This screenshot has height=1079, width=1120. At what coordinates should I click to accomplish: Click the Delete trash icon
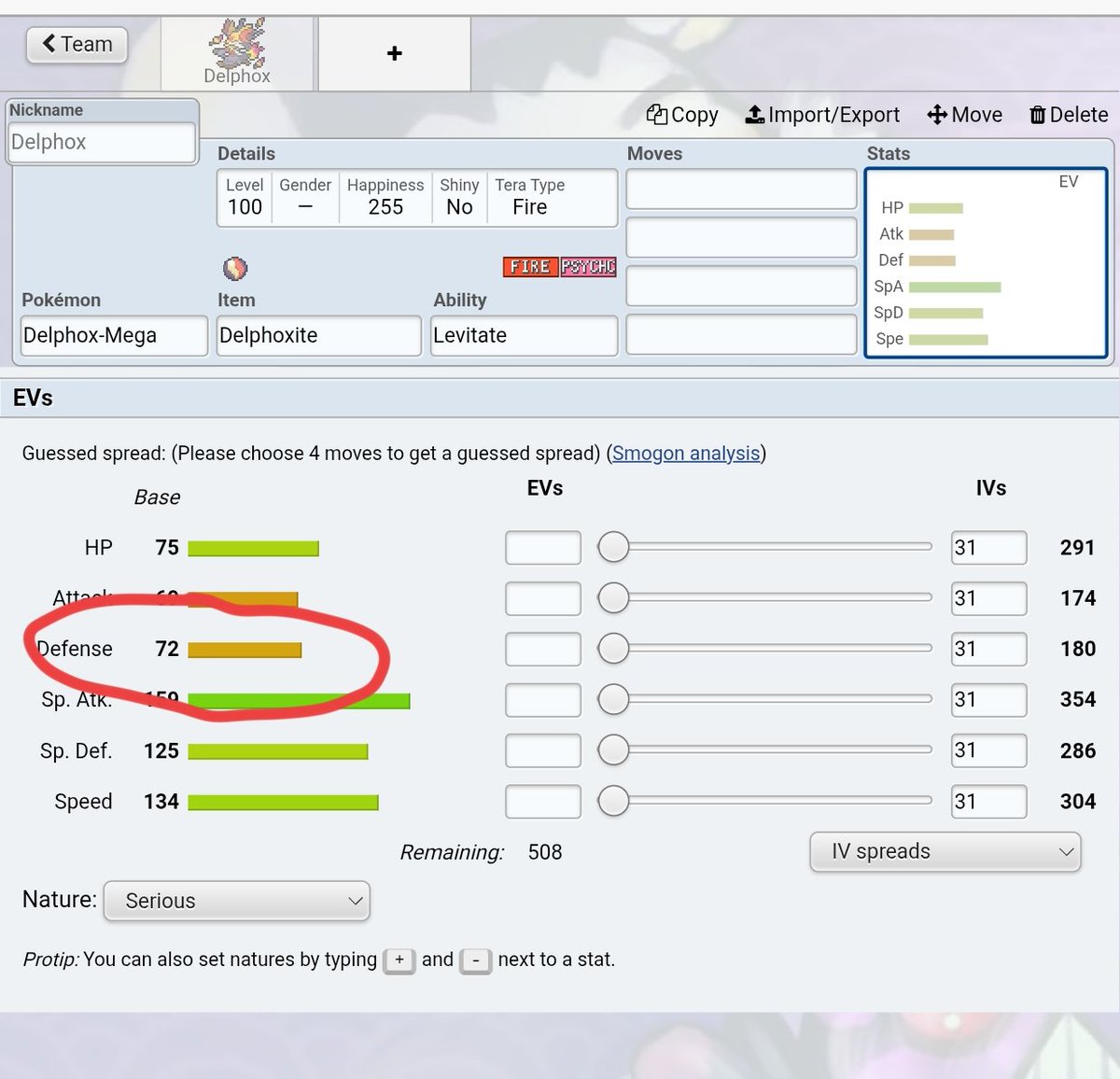click(x=1037, y=115)
